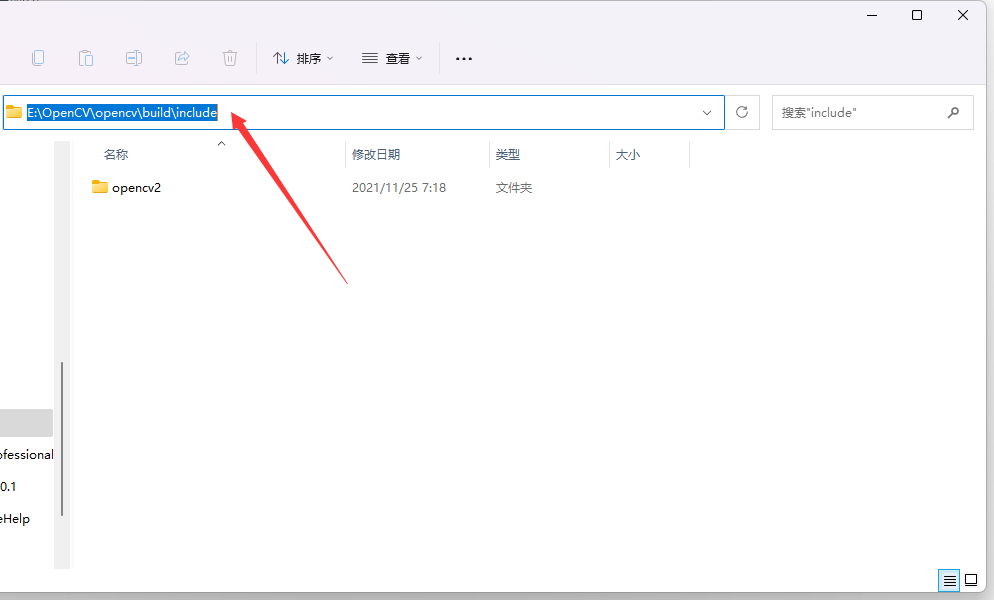Click the navigation pane scrollbar
The width and height of the screenshot is (994, 600).
pyautogui.click(x=62, y=439)
